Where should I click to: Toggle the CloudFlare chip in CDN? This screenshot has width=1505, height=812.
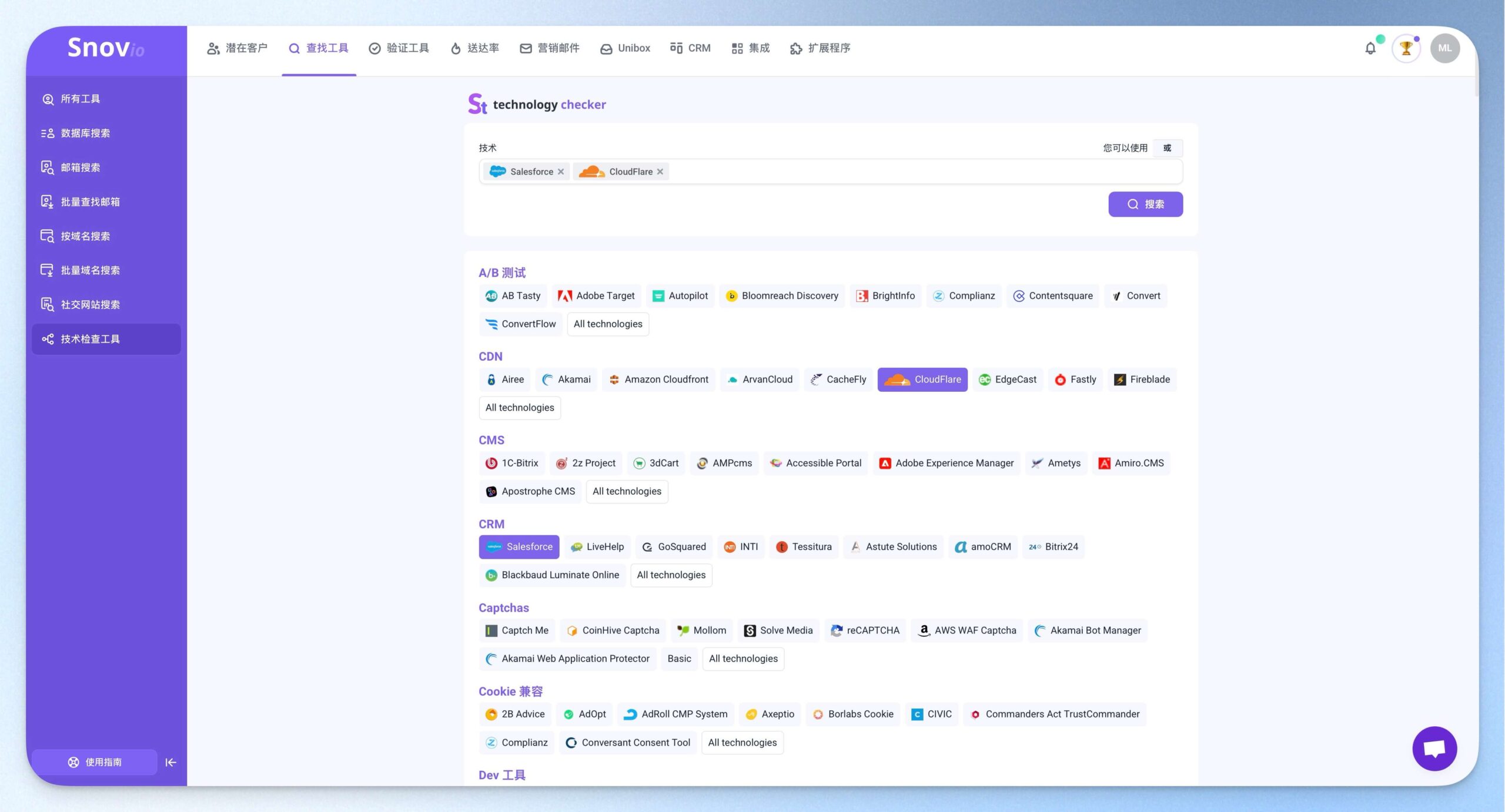922,380
